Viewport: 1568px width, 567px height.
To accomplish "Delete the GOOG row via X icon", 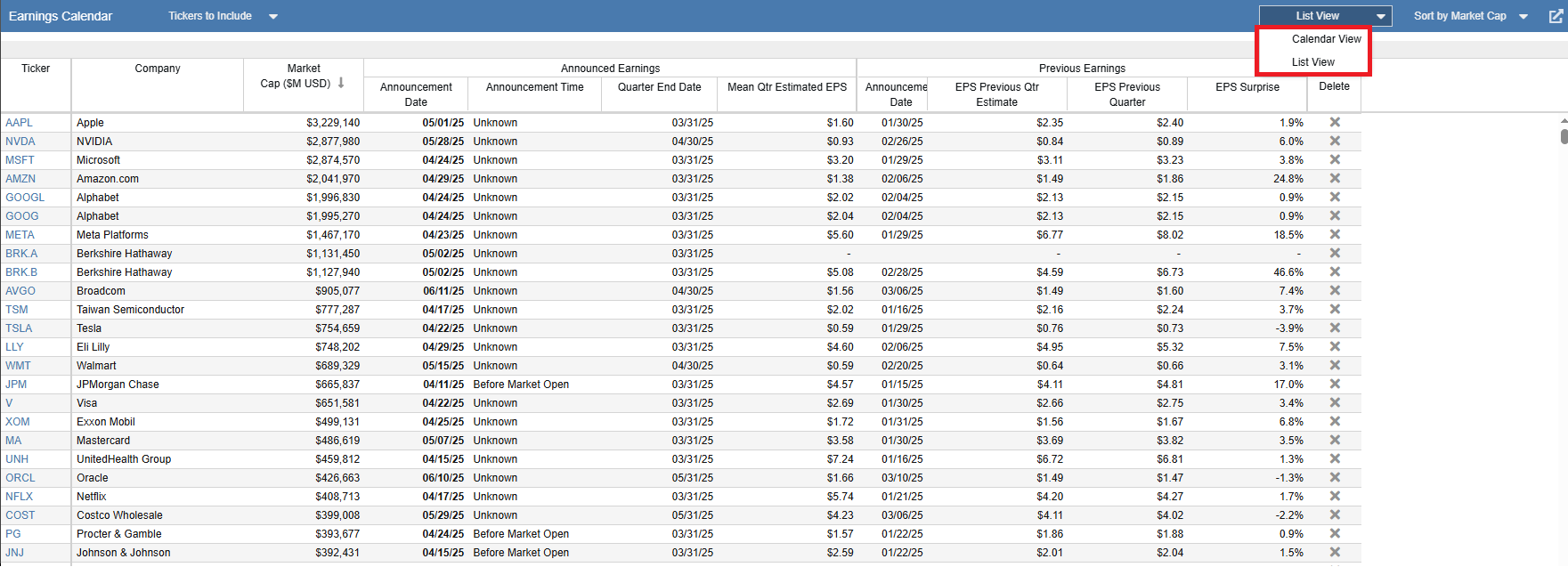I will click(1335, 215).
